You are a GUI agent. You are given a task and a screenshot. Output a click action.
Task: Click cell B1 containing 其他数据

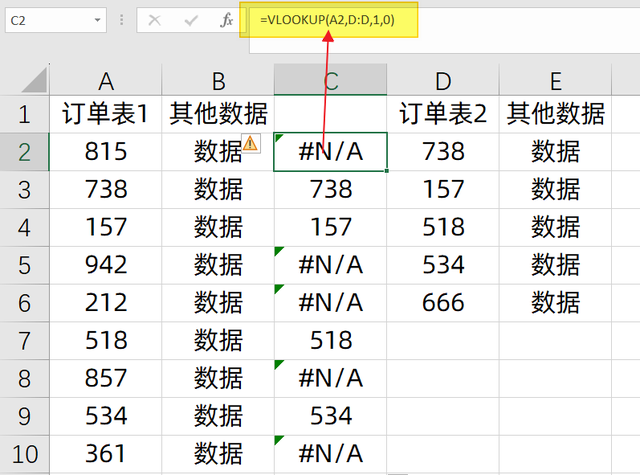tap(218, 114)
